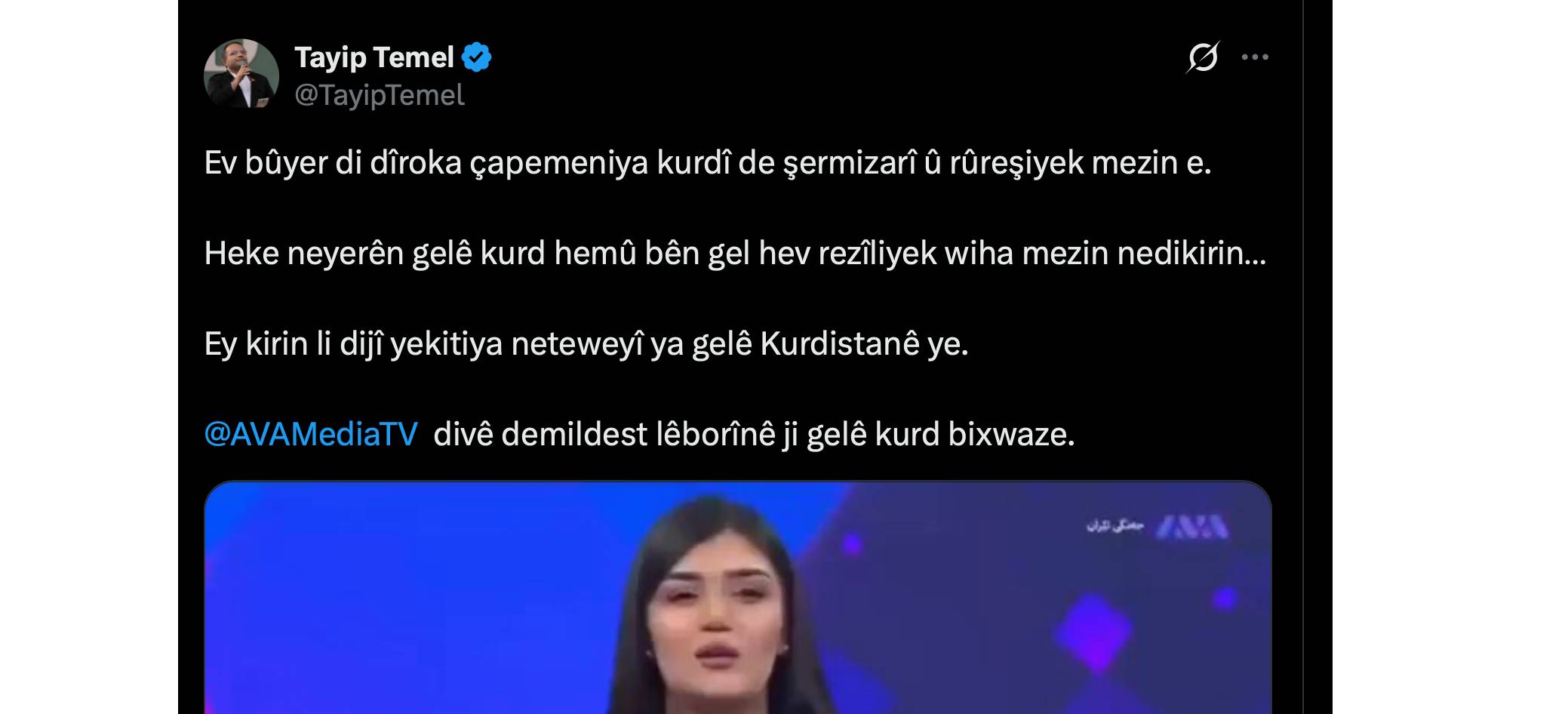The height and width of the screenshot is (714, 1568).
Task: Click the AVA logo watermark in video
Action: click(x=1193, y=526)
